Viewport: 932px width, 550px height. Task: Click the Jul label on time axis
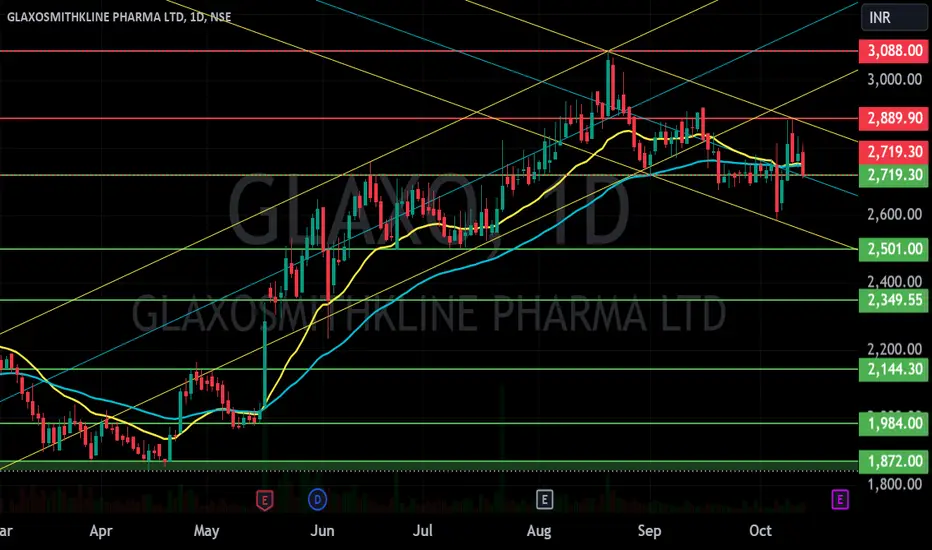click(x=423, y=531)
